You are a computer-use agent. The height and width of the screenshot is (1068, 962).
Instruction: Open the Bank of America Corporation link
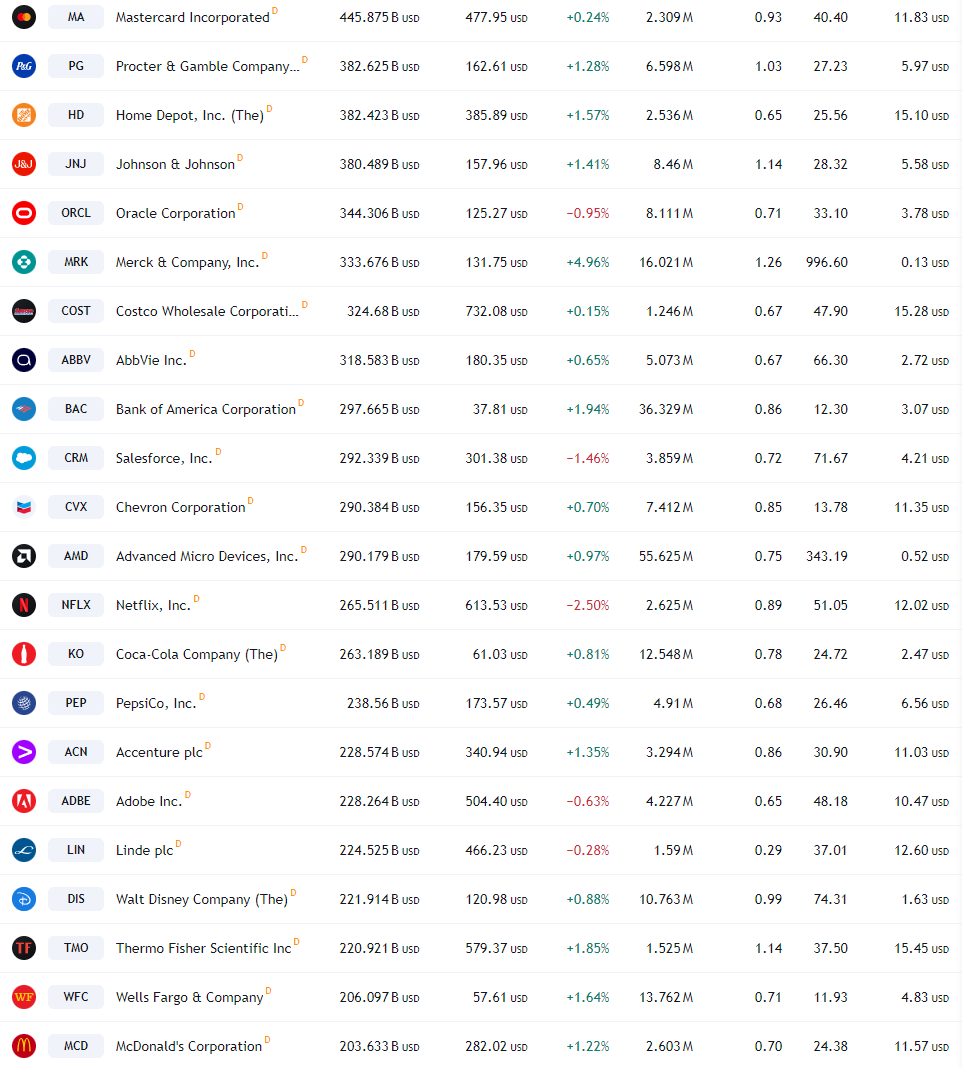point(206,409)
